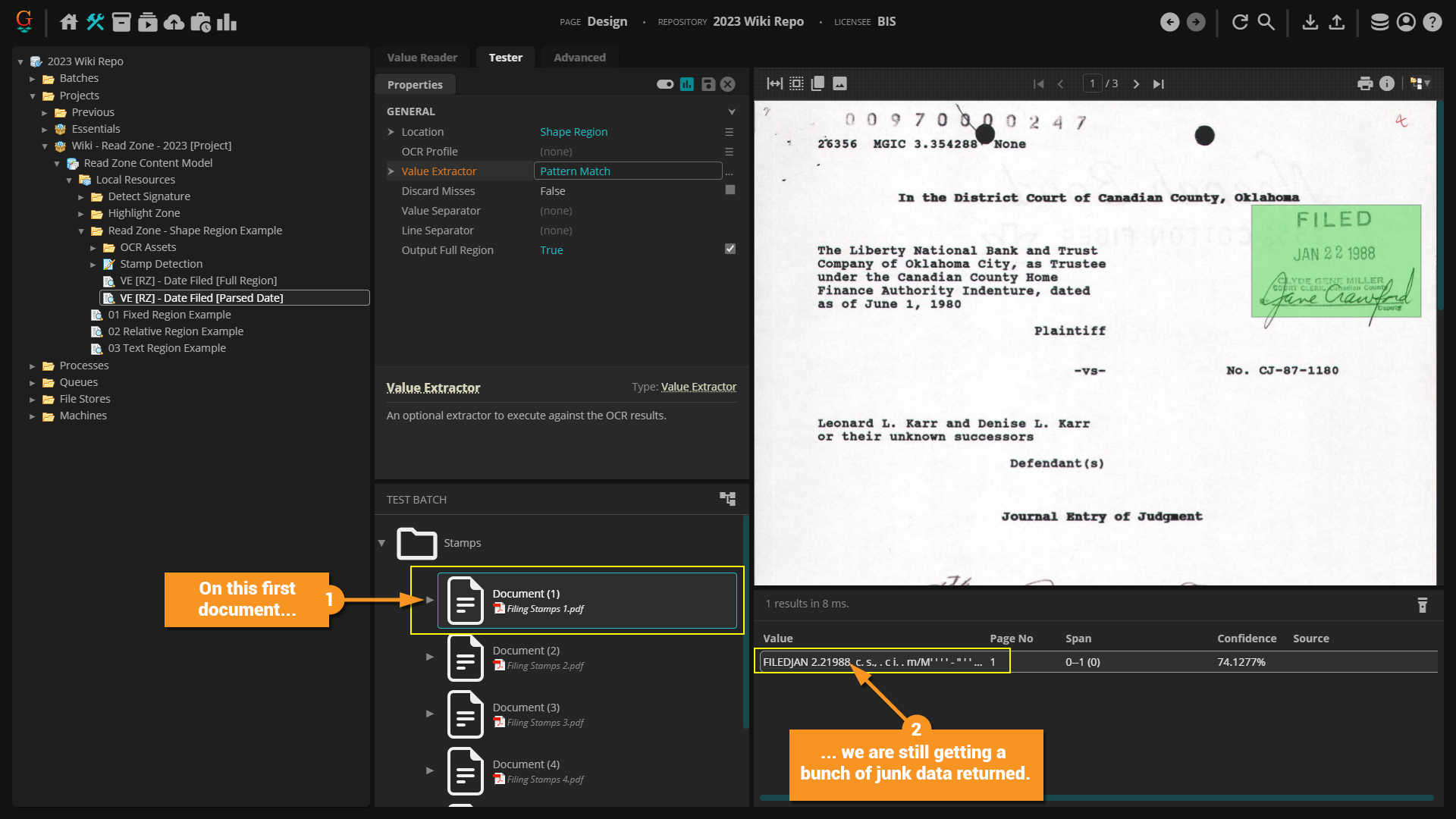Switch to the Value Reader tab

pos(422,58)
